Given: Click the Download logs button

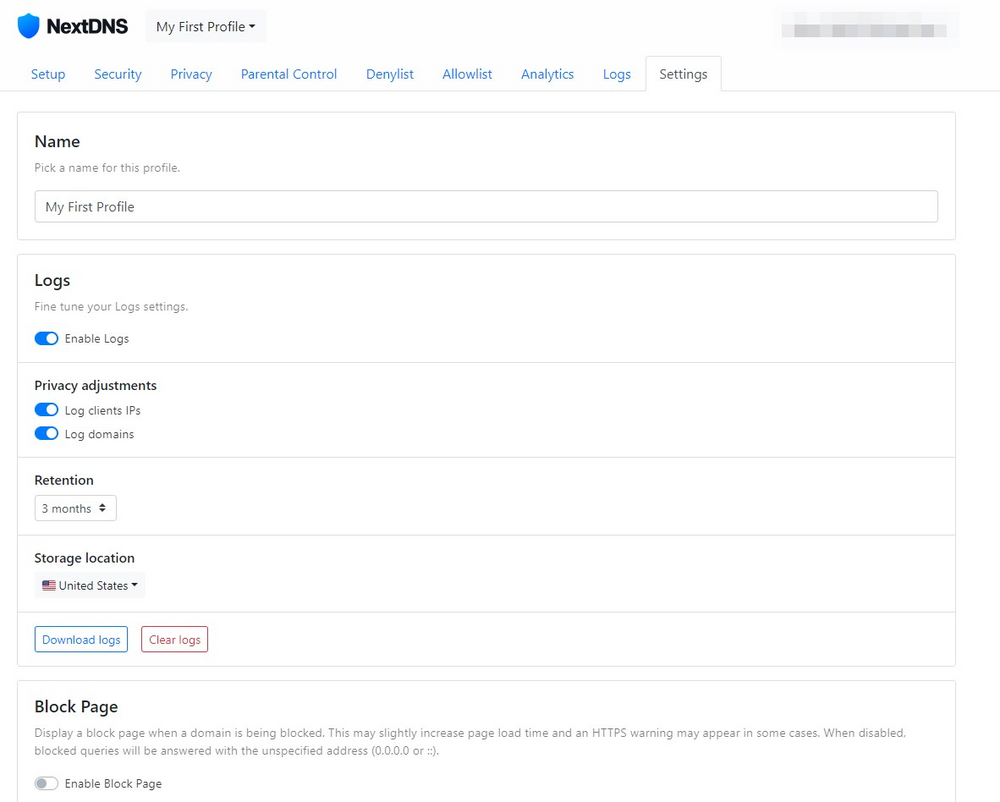Looking at the screenshot, I should point(80,639).
